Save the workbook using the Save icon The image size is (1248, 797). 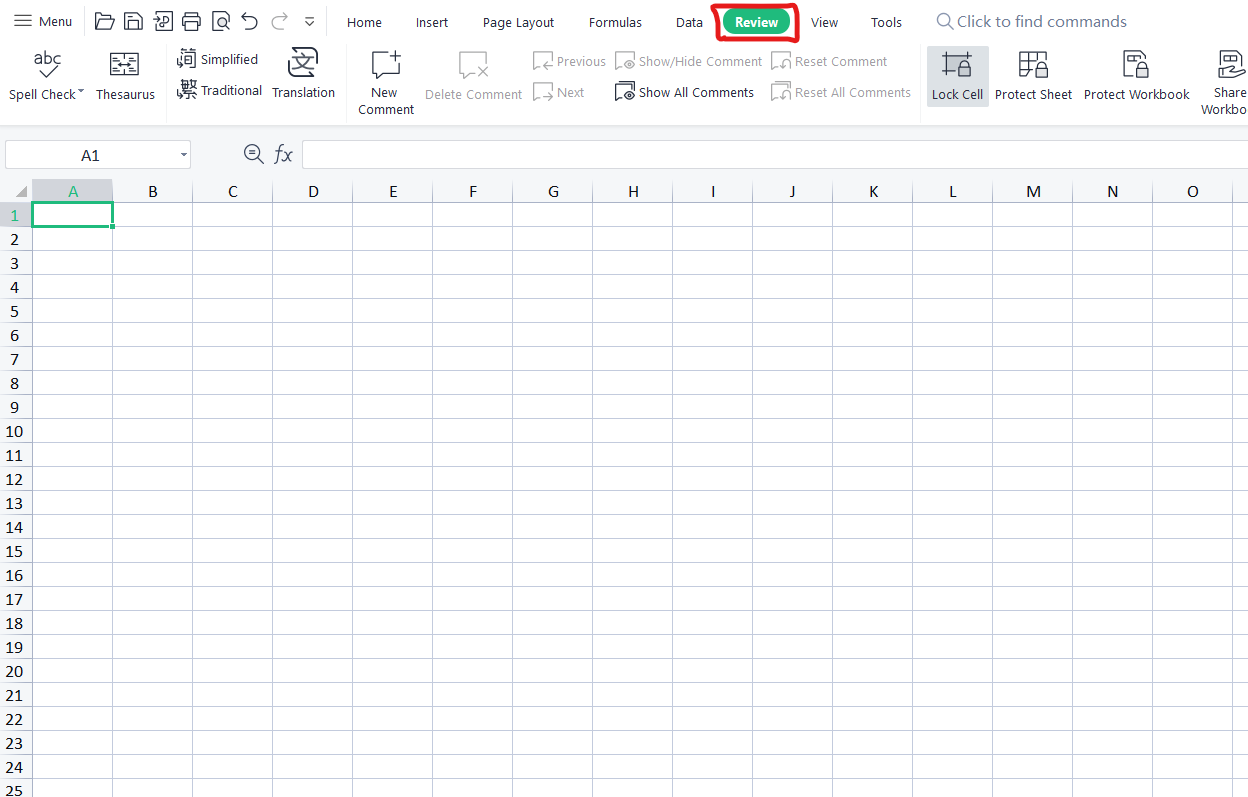(x=133, y=21)
